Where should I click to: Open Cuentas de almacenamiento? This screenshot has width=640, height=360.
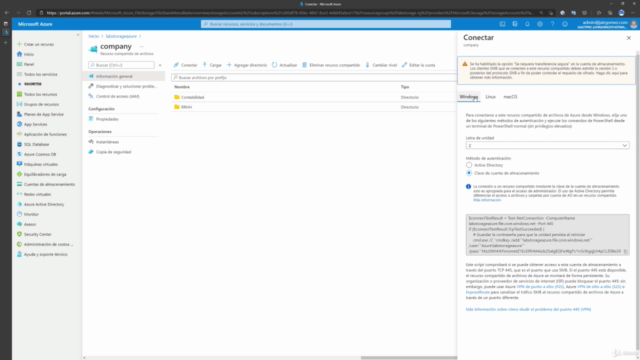click(46, 184)
